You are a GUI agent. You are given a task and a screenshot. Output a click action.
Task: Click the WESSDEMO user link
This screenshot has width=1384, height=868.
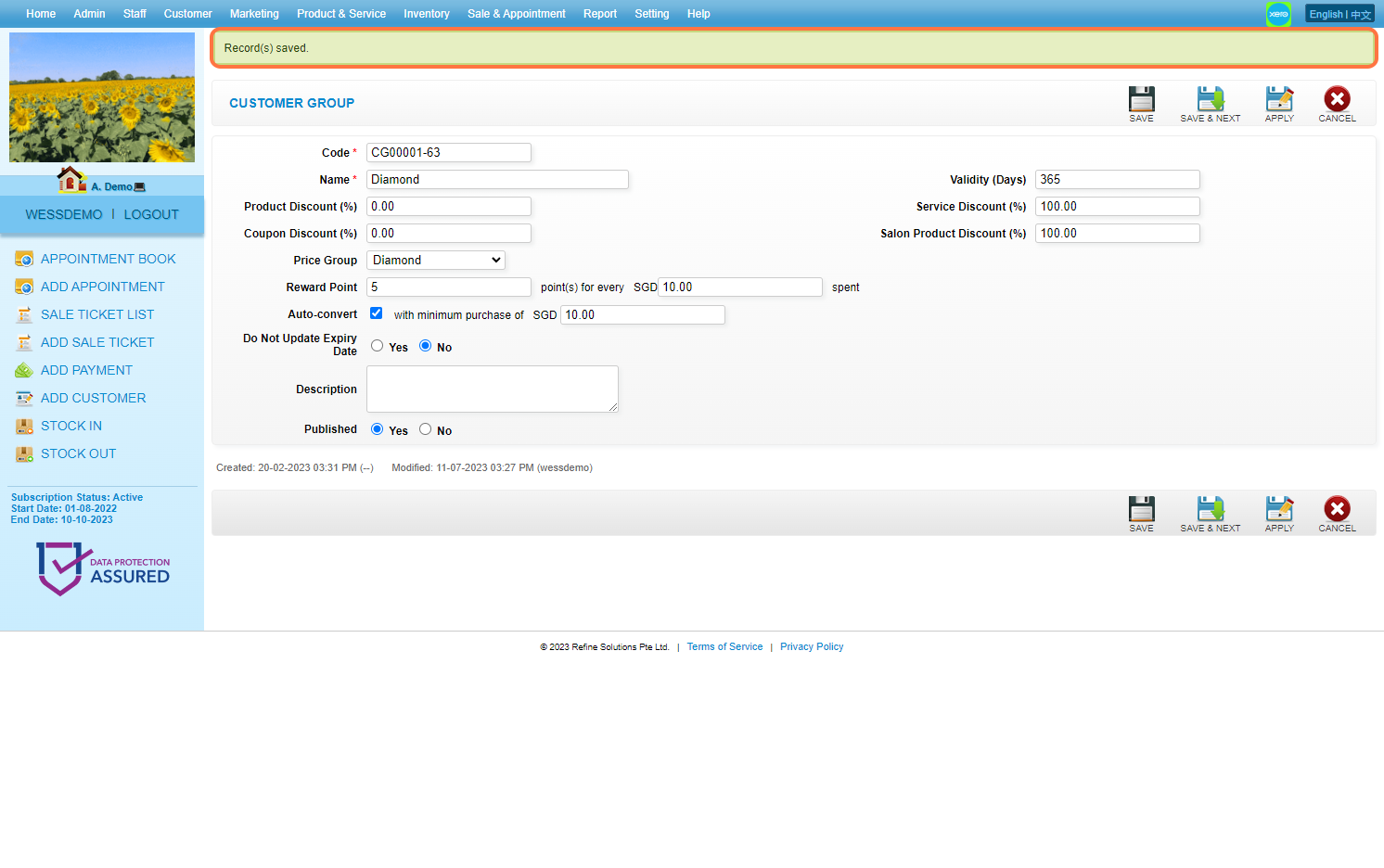64,214
